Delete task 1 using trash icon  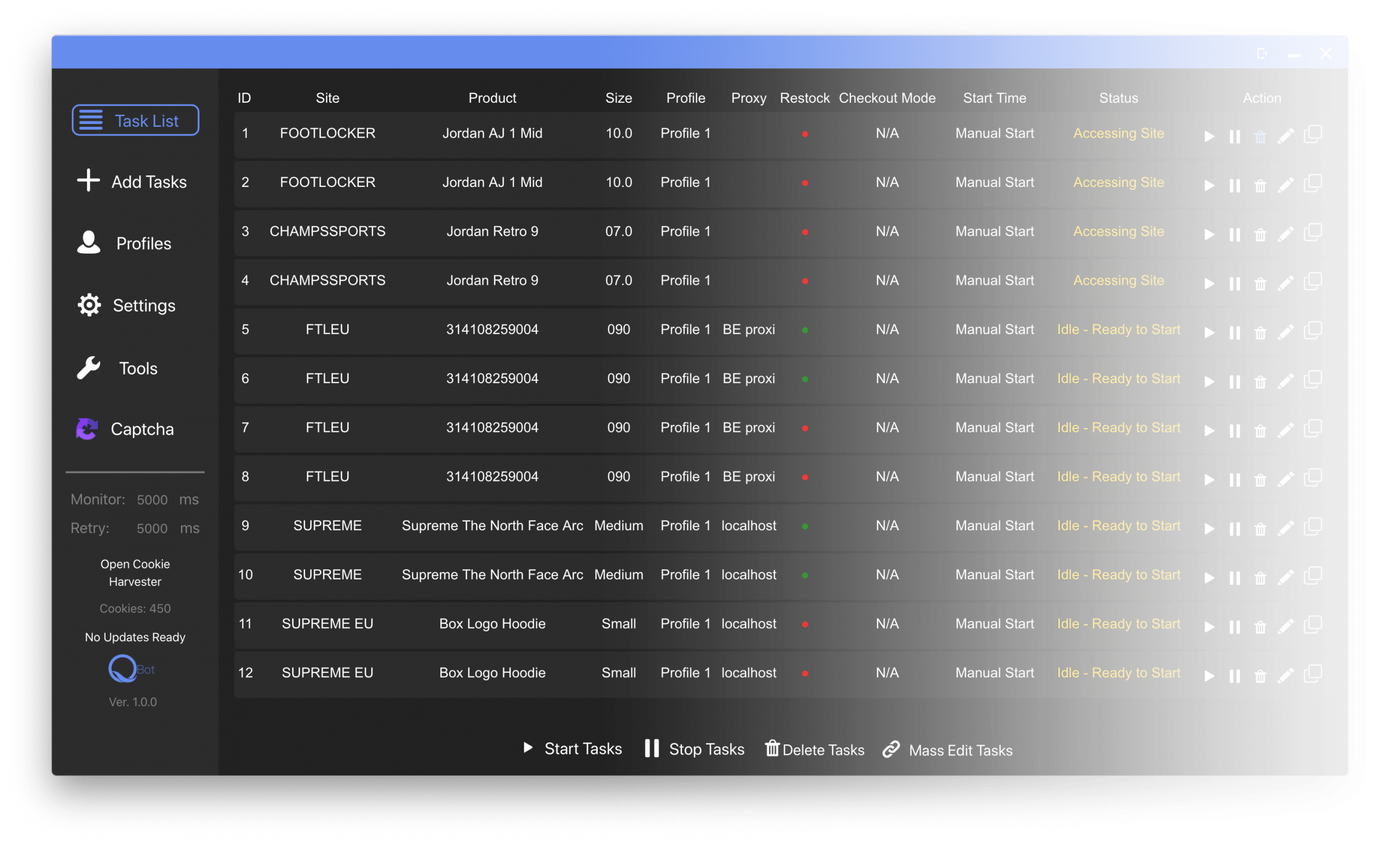(x=1259, y=137)
